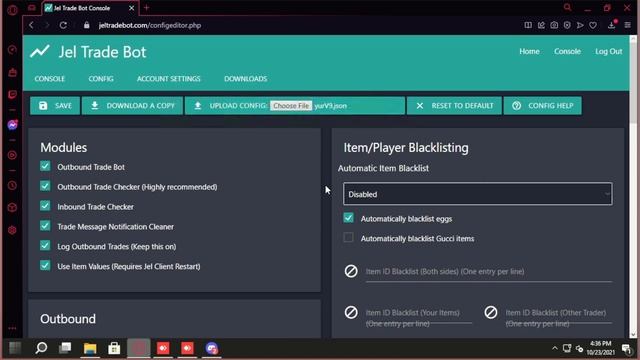Click the Jel Trade Bot chart logo

[x=40, y=51]
